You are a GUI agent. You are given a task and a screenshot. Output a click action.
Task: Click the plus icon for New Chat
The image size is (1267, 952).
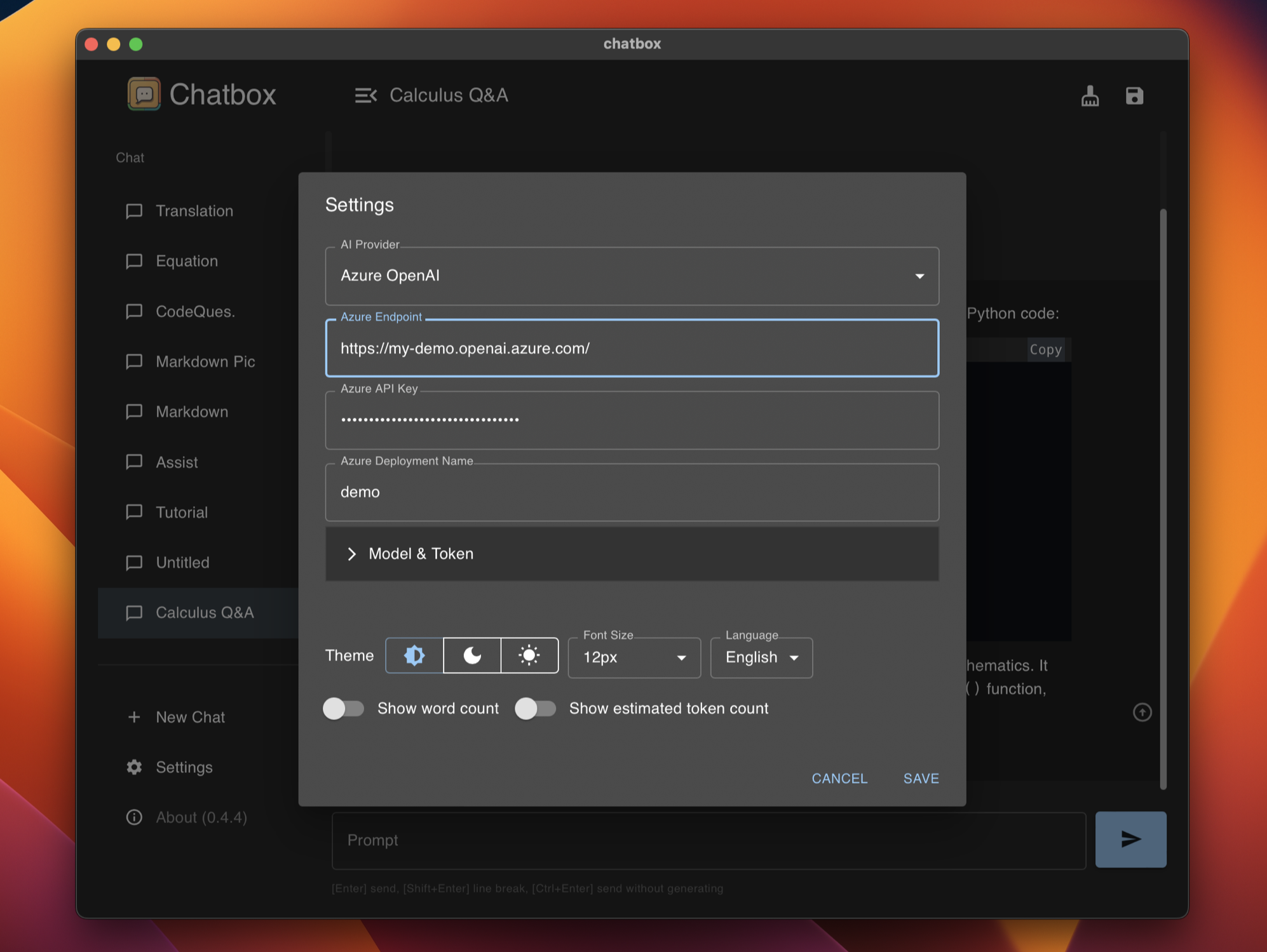134,717
